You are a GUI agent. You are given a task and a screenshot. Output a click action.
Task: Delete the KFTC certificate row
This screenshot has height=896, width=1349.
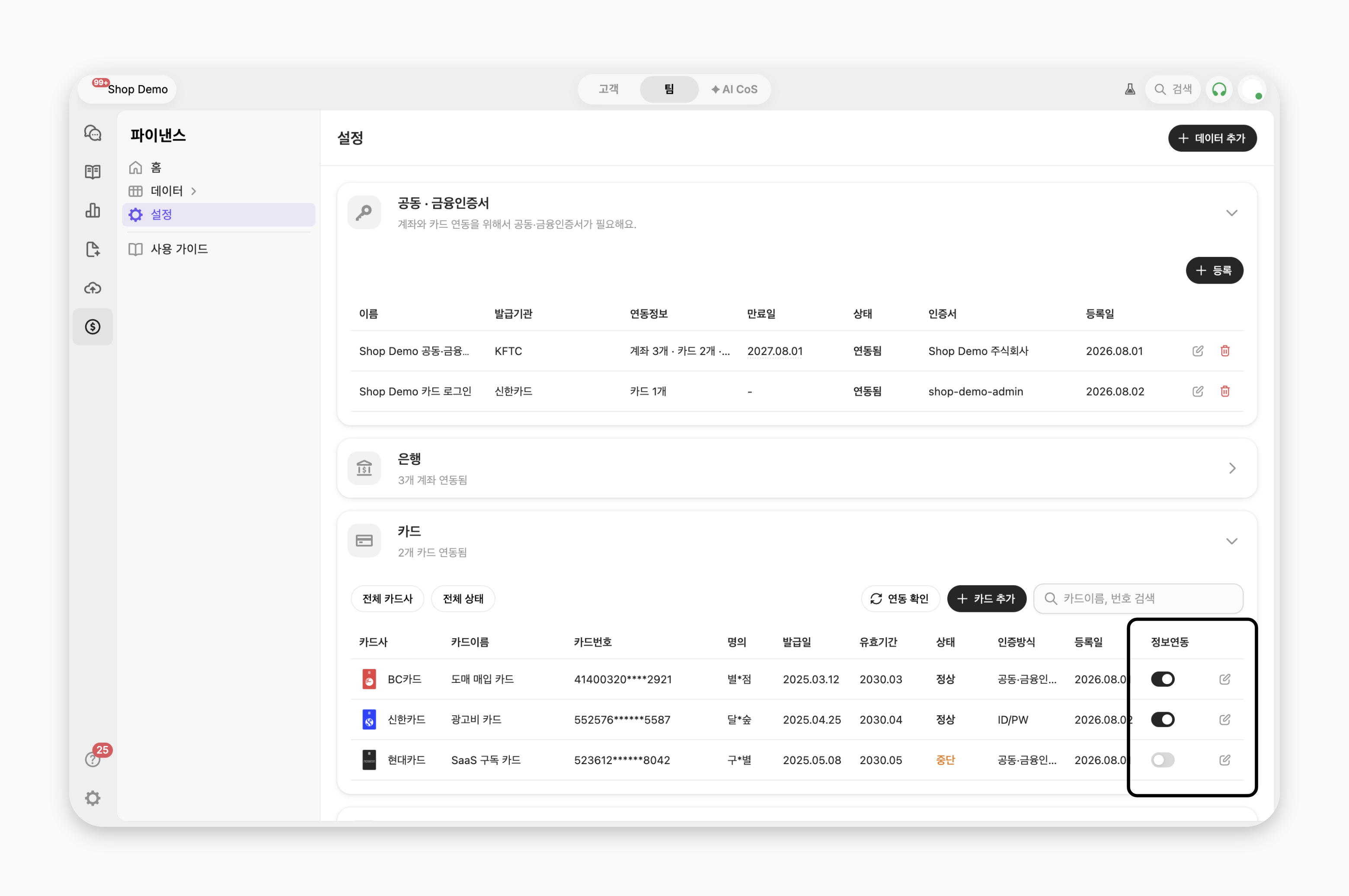click(x=1225, y=351)
